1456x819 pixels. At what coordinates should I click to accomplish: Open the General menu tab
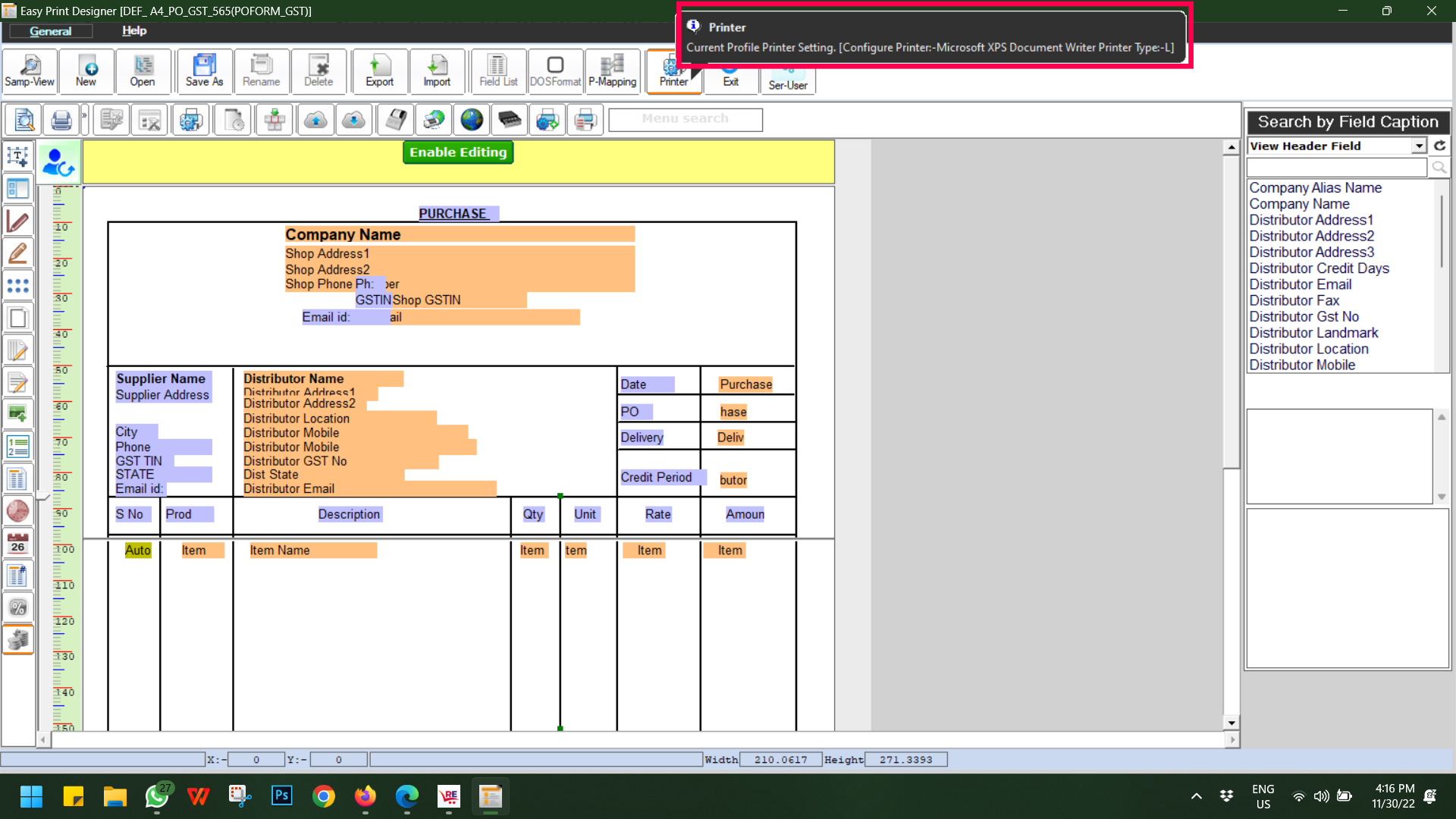point(50,31)
